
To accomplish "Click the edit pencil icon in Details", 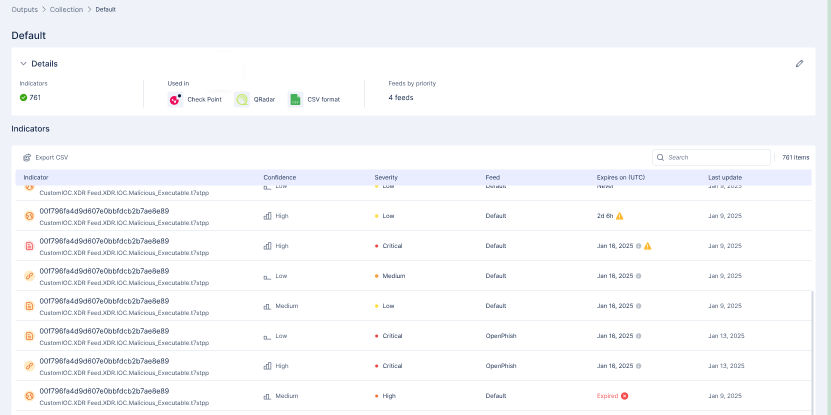I will (799, 64).
